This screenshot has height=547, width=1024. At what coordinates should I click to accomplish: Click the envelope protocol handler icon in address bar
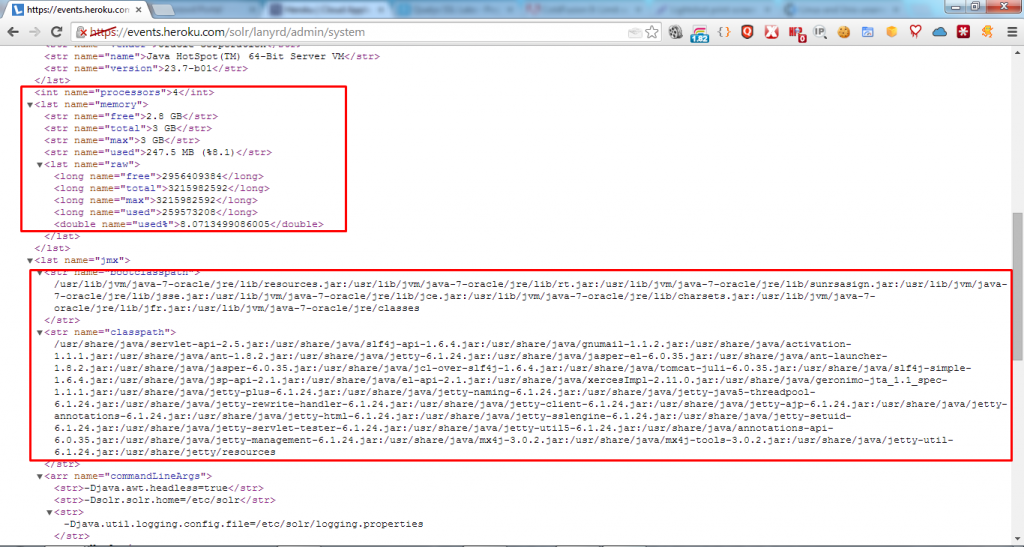634,33
